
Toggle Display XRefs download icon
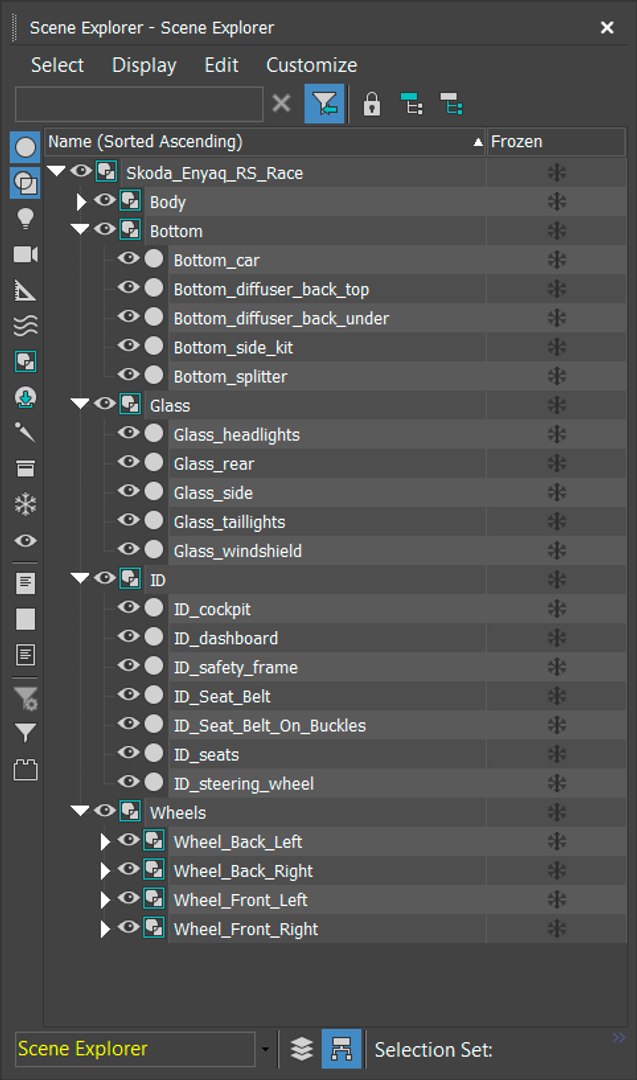coord(25,397)
